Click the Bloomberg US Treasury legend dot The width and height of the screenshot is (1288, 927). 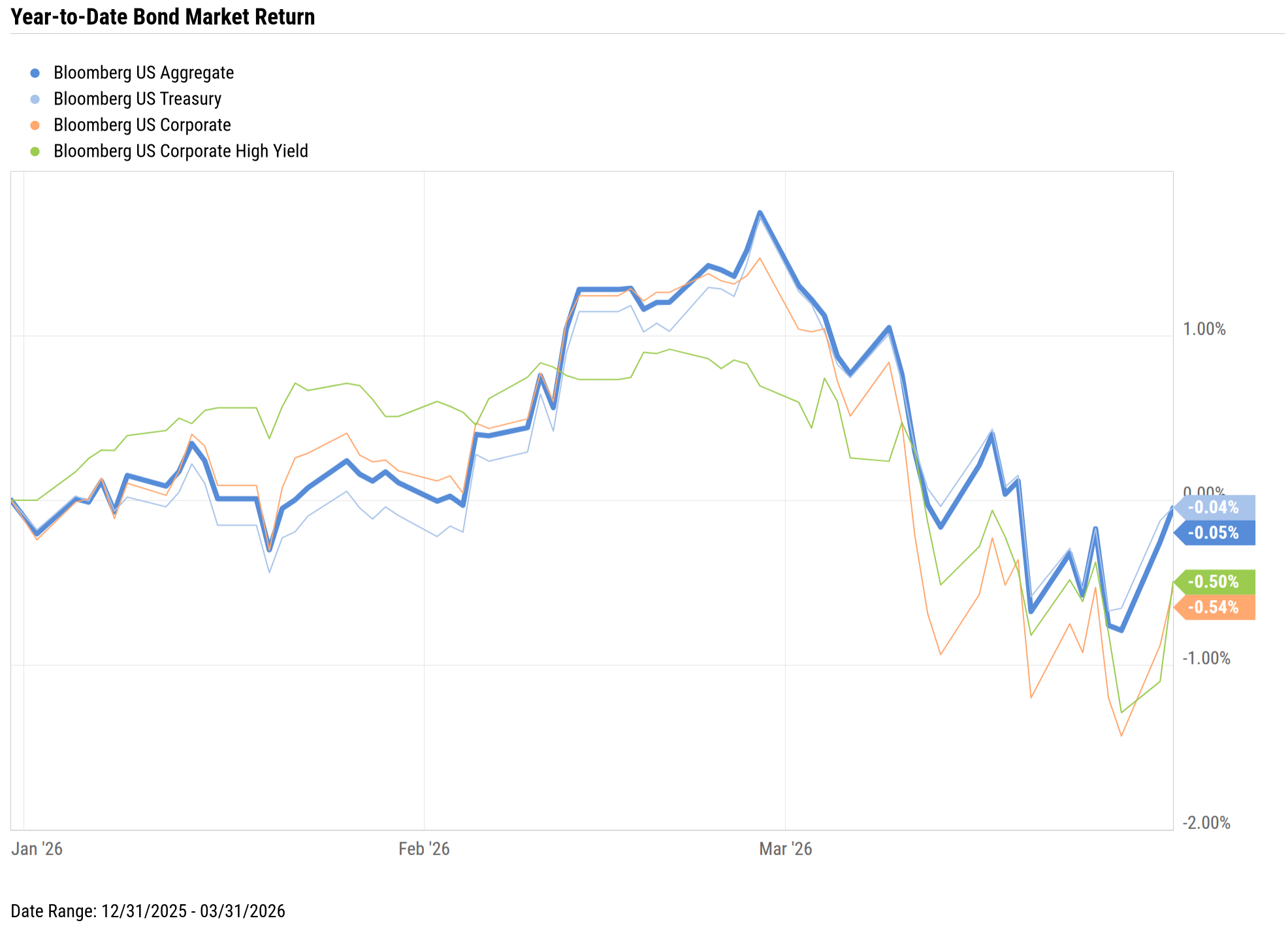pos(35,99)
